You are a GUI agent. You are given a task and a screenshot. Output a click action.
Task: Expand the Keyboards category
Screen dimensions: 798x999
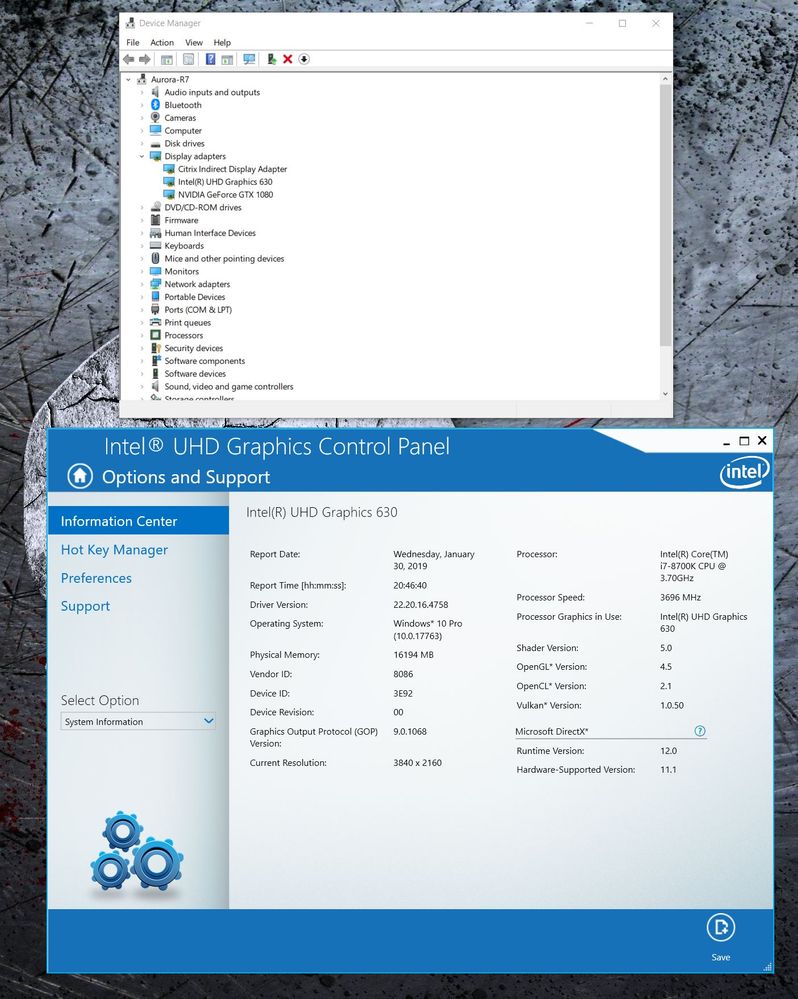click(142, 246)
